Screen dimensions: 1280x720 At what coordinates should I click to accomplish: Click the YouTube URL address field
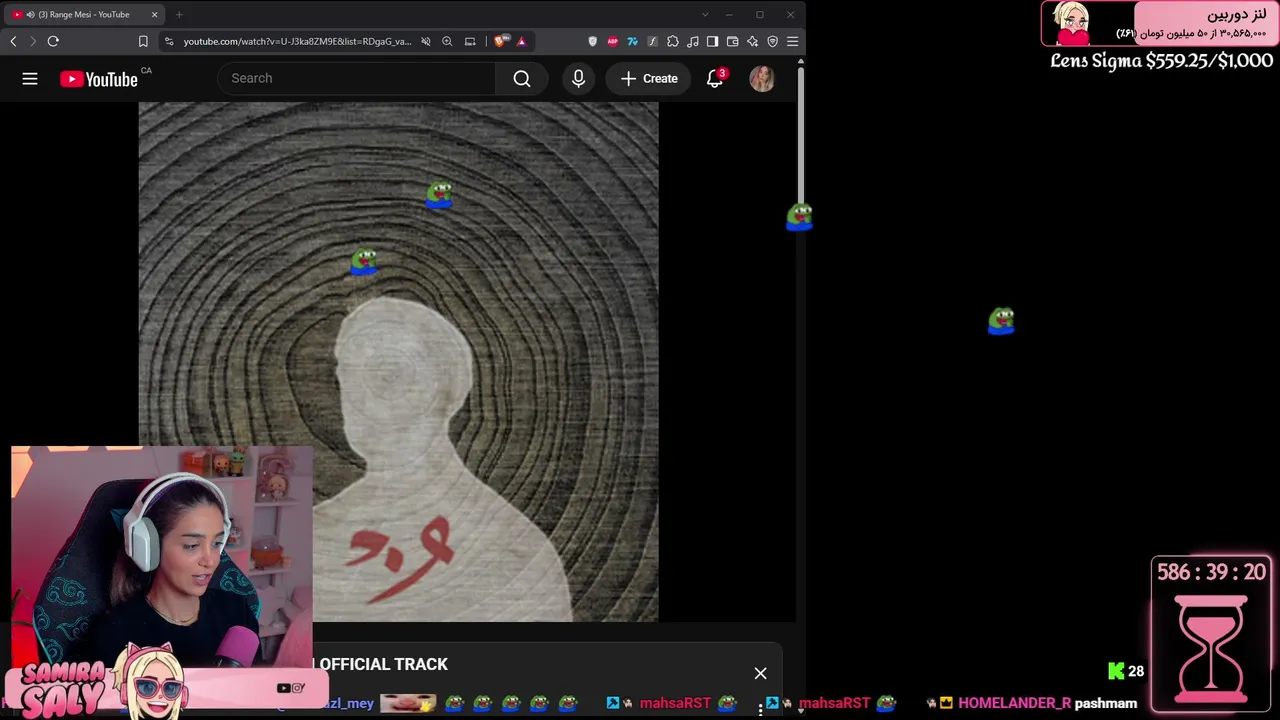(297, 41)
